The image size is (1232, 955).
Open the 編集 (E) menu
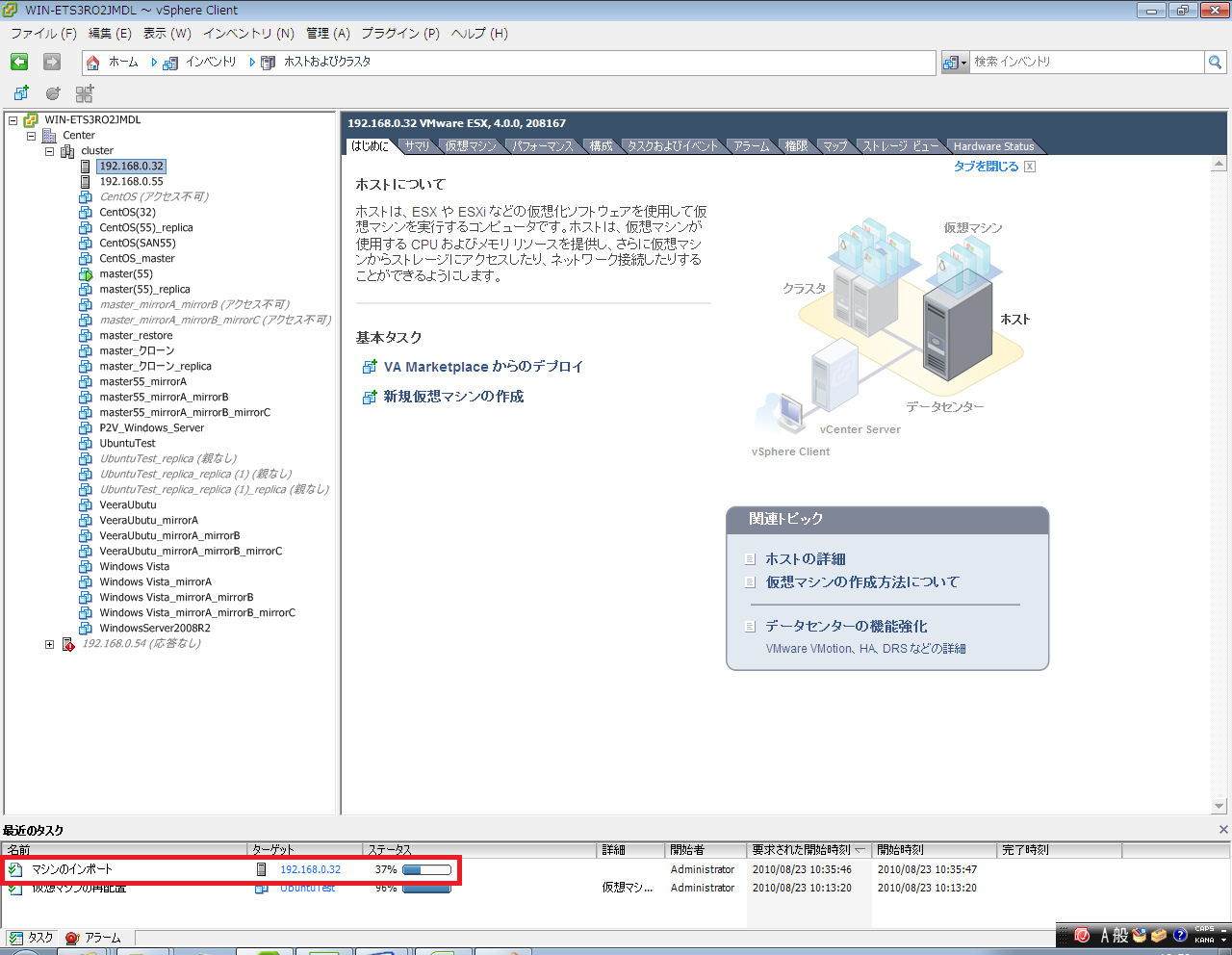[x=110, y=34]
